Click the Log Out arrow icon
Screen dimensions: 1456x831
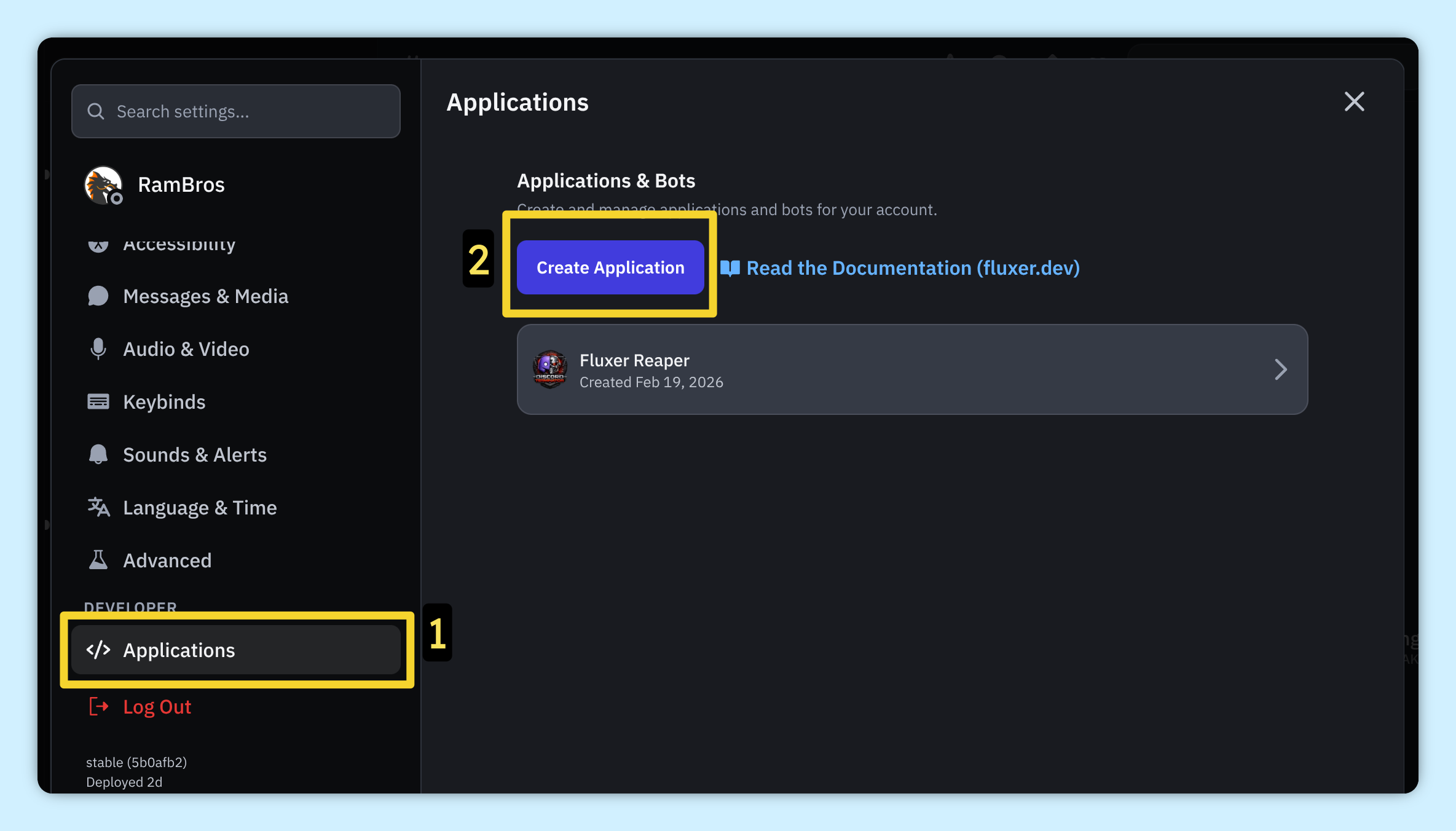[98, 707]
